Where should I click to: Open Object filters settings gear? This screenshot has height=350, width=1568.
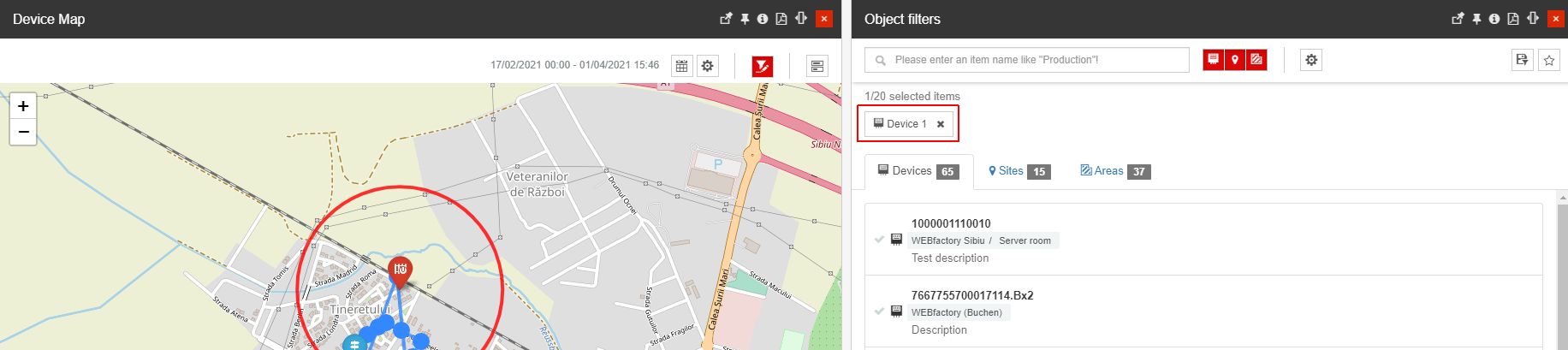[x=1311, y=60]
